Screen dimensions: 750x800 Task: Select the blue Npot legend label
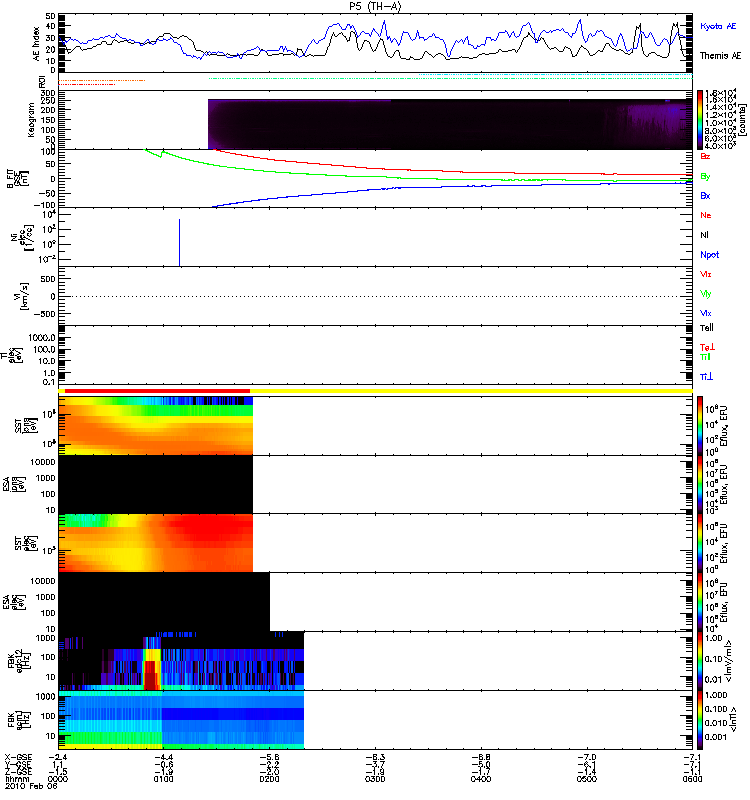click(x=710, y=255)
